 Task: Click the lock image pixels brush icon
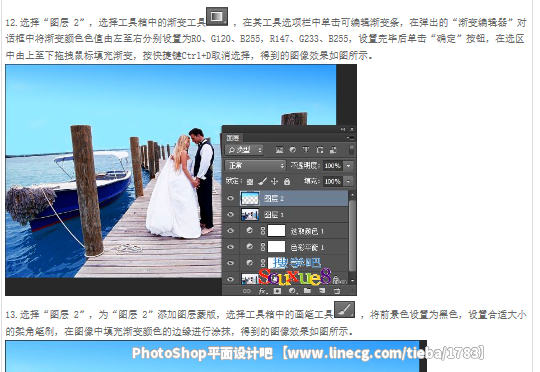(262, 181)
